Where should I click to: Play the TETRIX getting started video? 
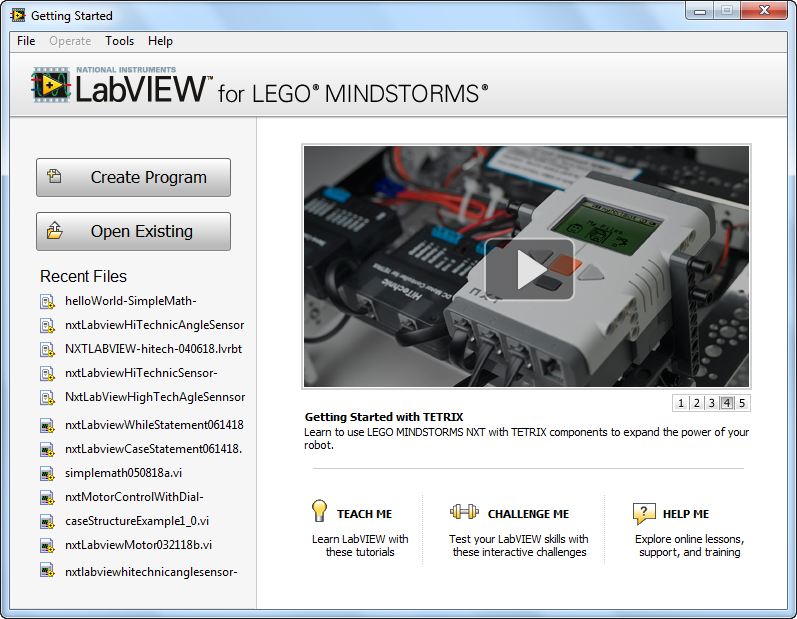tap(529, 269)
